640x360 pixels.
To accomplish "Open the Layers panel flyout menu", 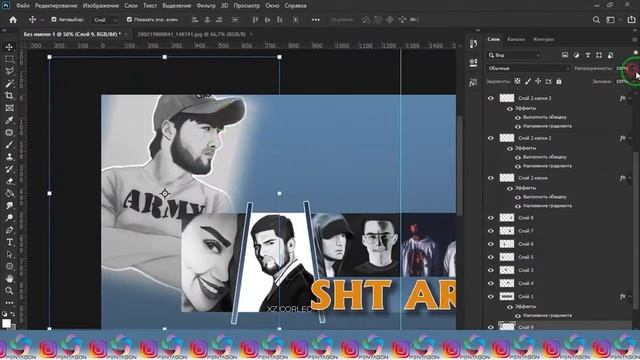I will click(634, 39).
